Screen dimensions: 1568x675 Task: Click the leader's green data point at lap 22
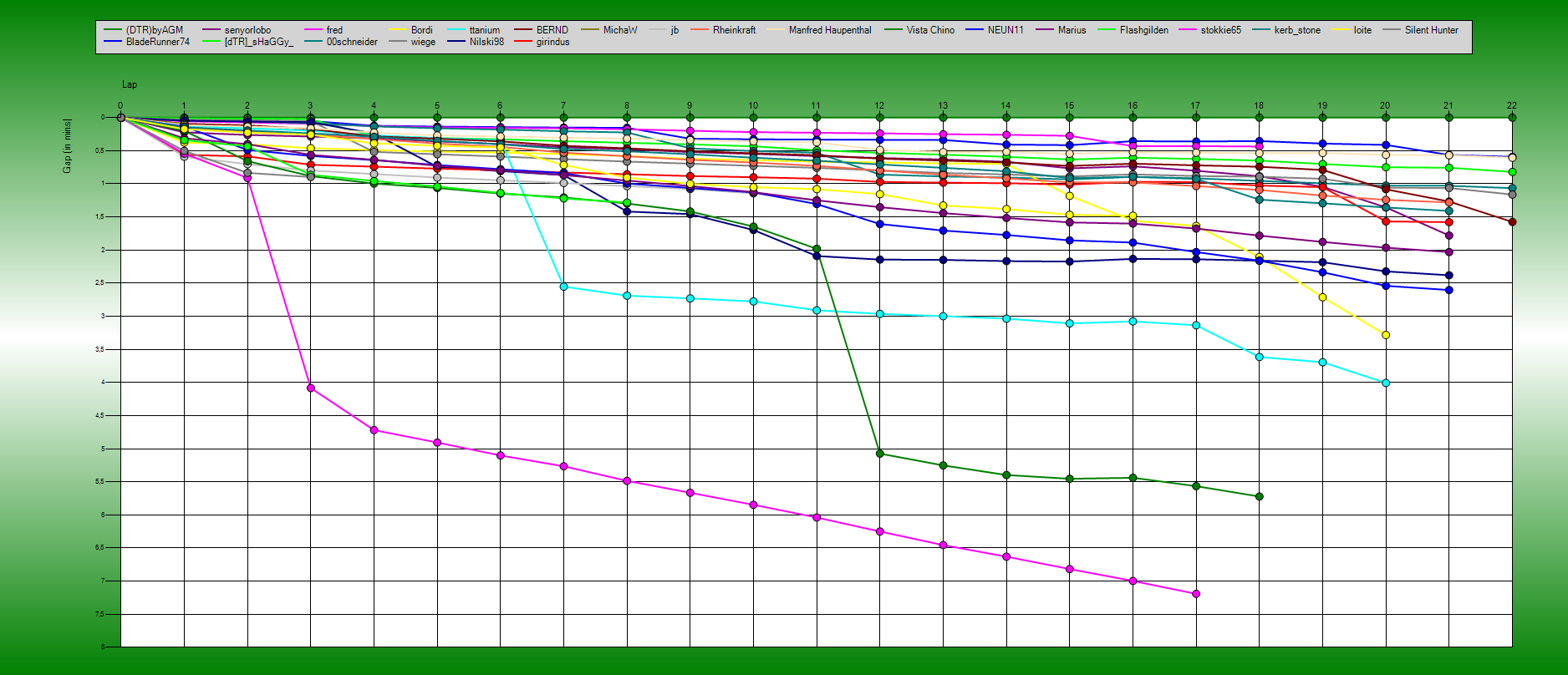pos(1512,118)
